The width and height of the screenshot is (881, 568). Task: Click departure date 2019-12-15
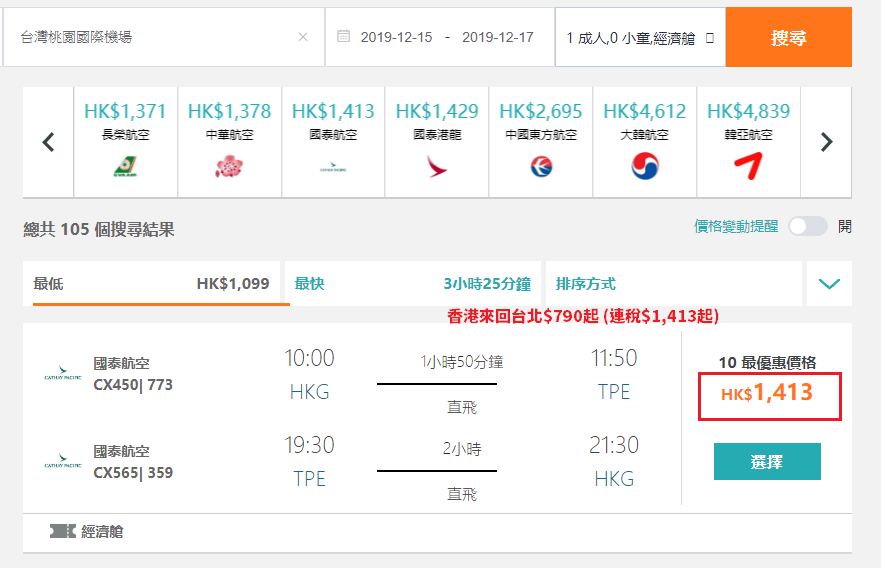[396, 37]
